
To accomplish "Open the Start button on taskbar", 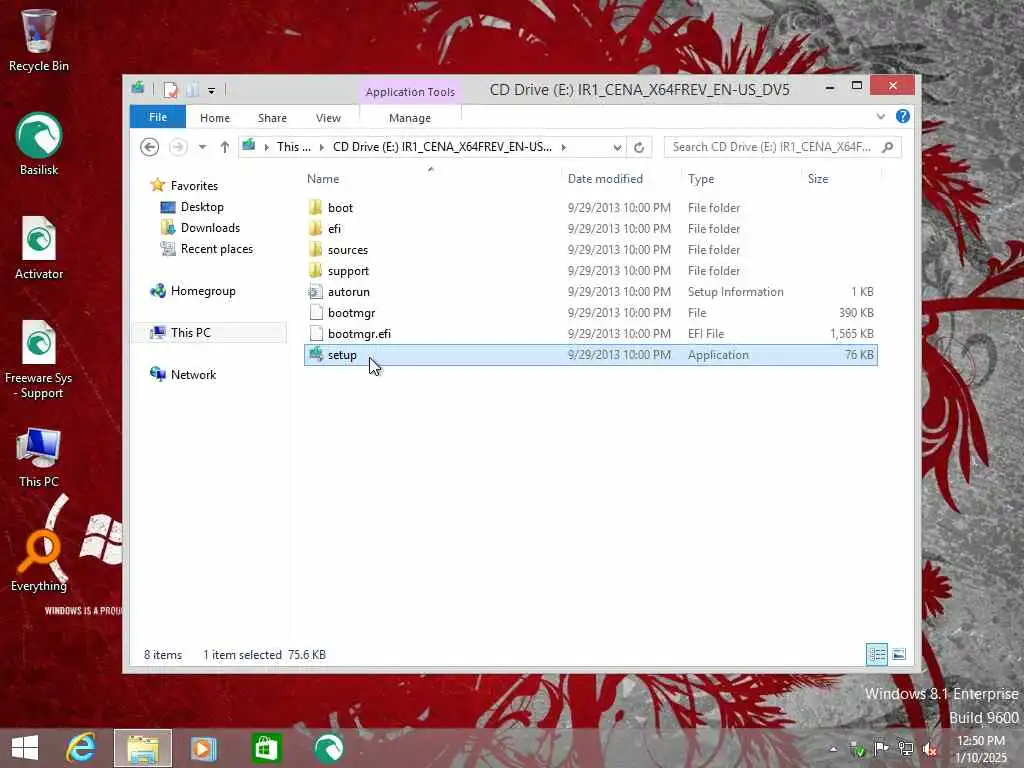I will (25, 748).
